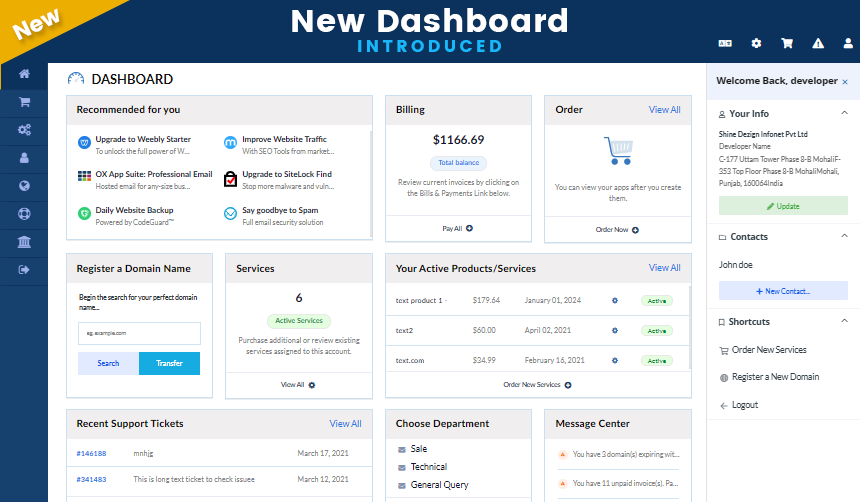Click the unpaid invoices message
This screenshot has height=502, width=860.
(x=625, y=483)
